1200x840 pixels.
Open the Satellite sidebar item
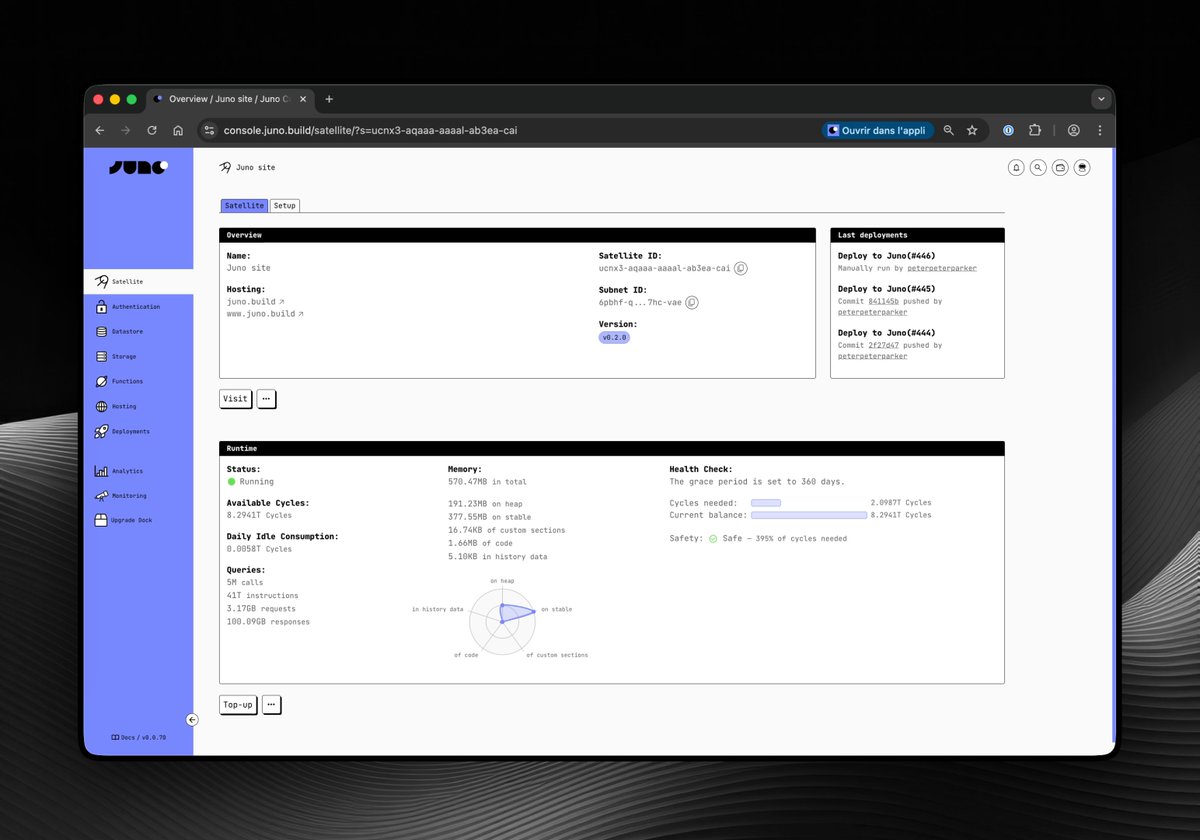[x=138, y=282]
